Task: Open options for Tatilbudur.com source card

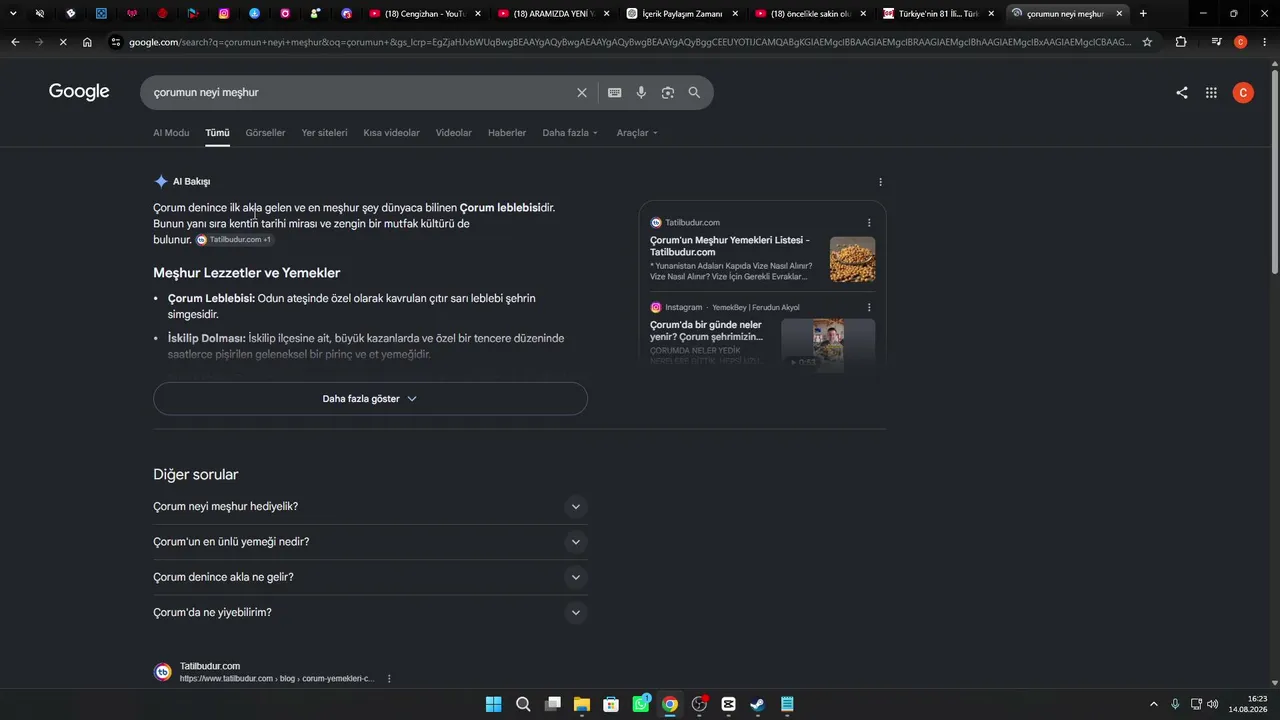Action: click(x=869, y=223)
